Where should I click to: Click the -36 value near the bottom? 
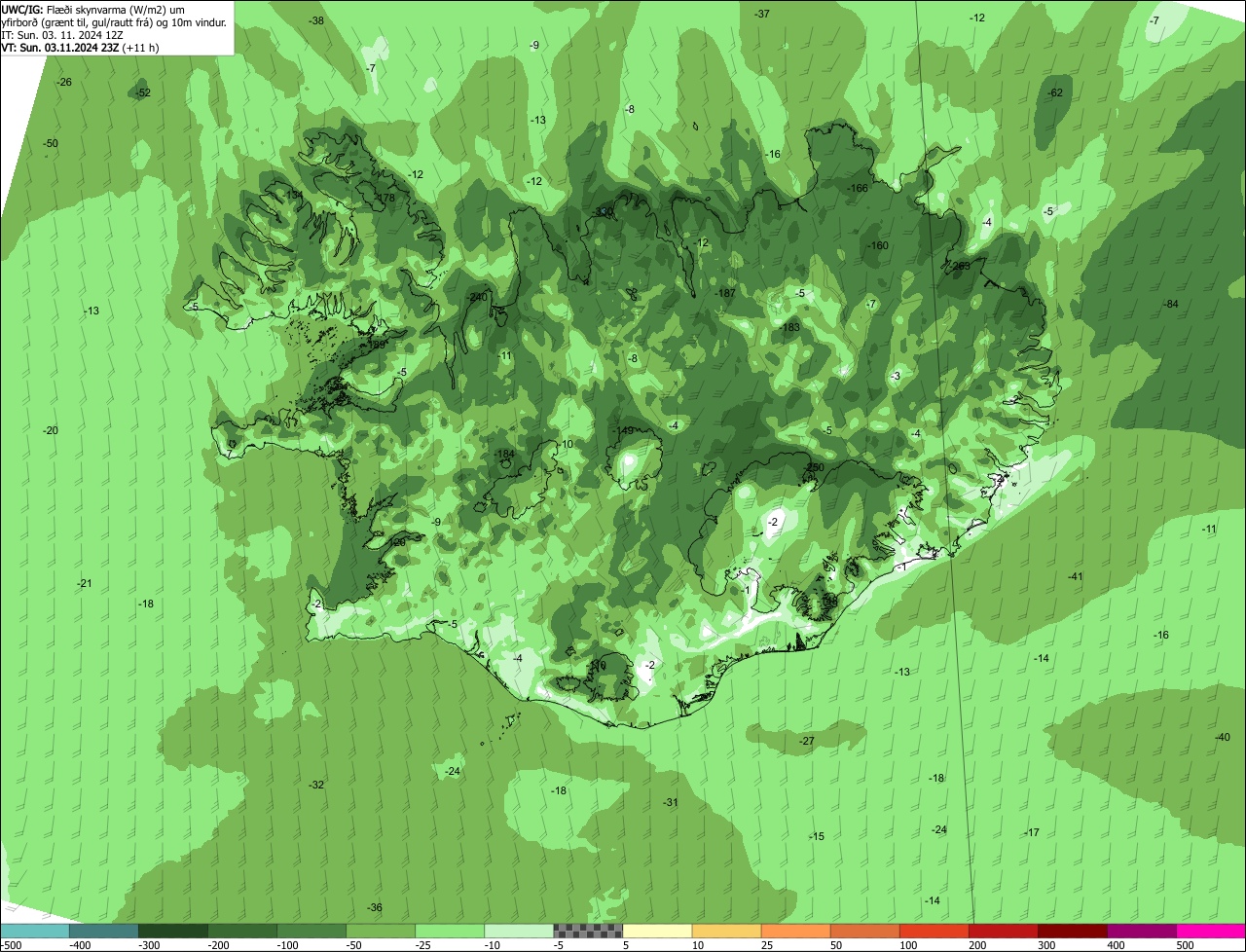tap(375, 907)
